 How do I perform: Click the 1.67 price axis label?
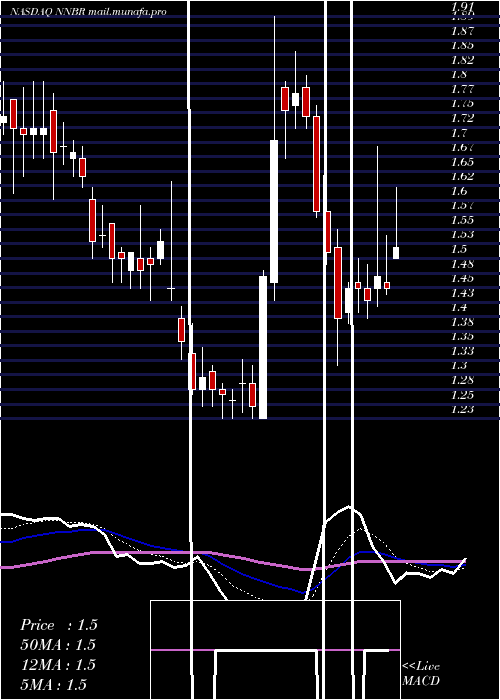[462, 147]
